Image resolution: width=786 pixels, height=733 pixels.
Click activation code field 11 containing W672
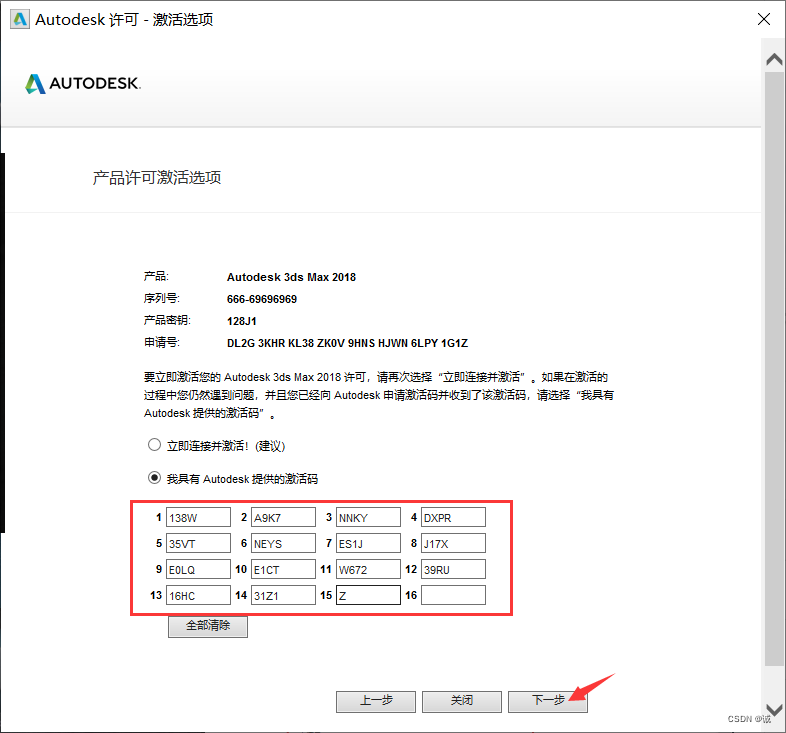point(368,570)
